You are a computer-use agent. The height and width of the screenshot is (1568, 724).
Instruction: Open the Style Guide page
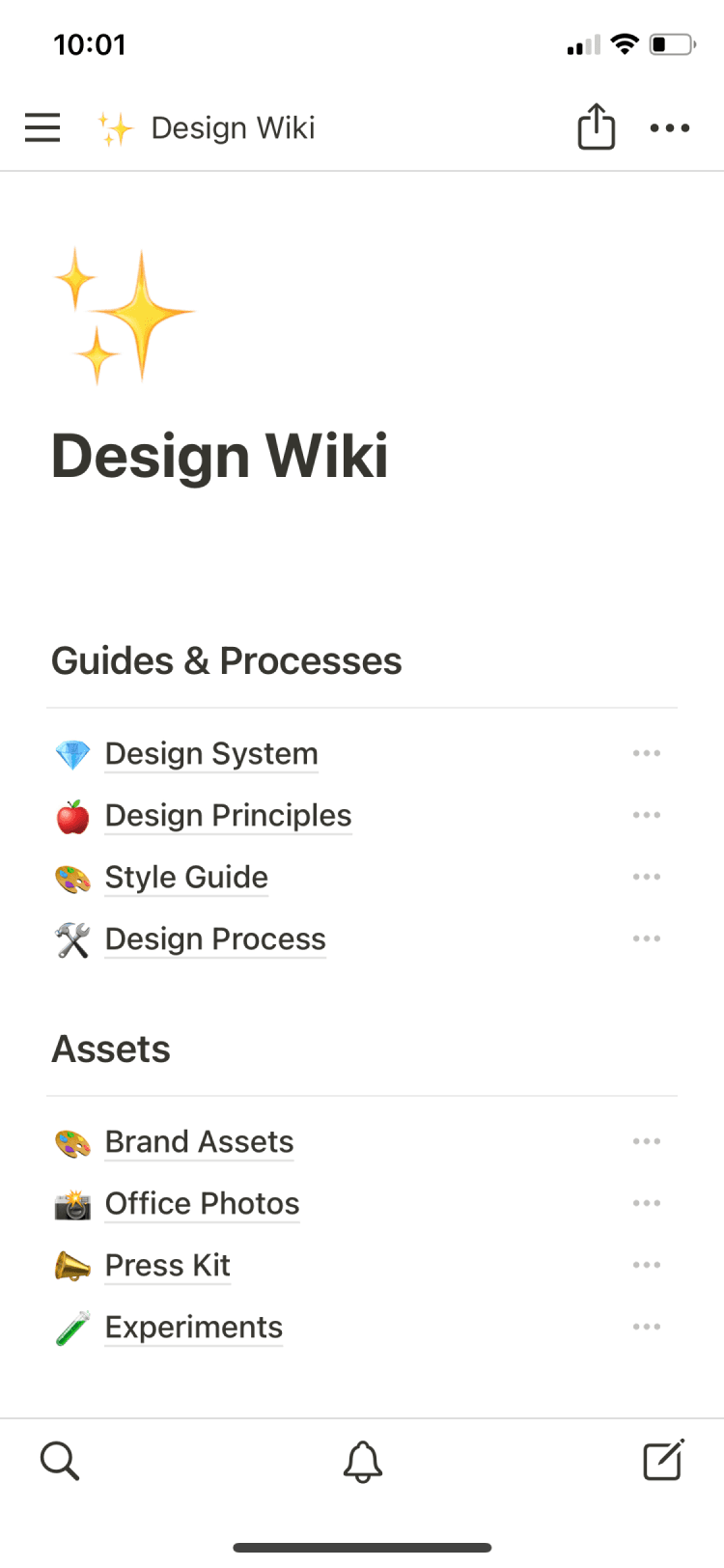(185, 877)
